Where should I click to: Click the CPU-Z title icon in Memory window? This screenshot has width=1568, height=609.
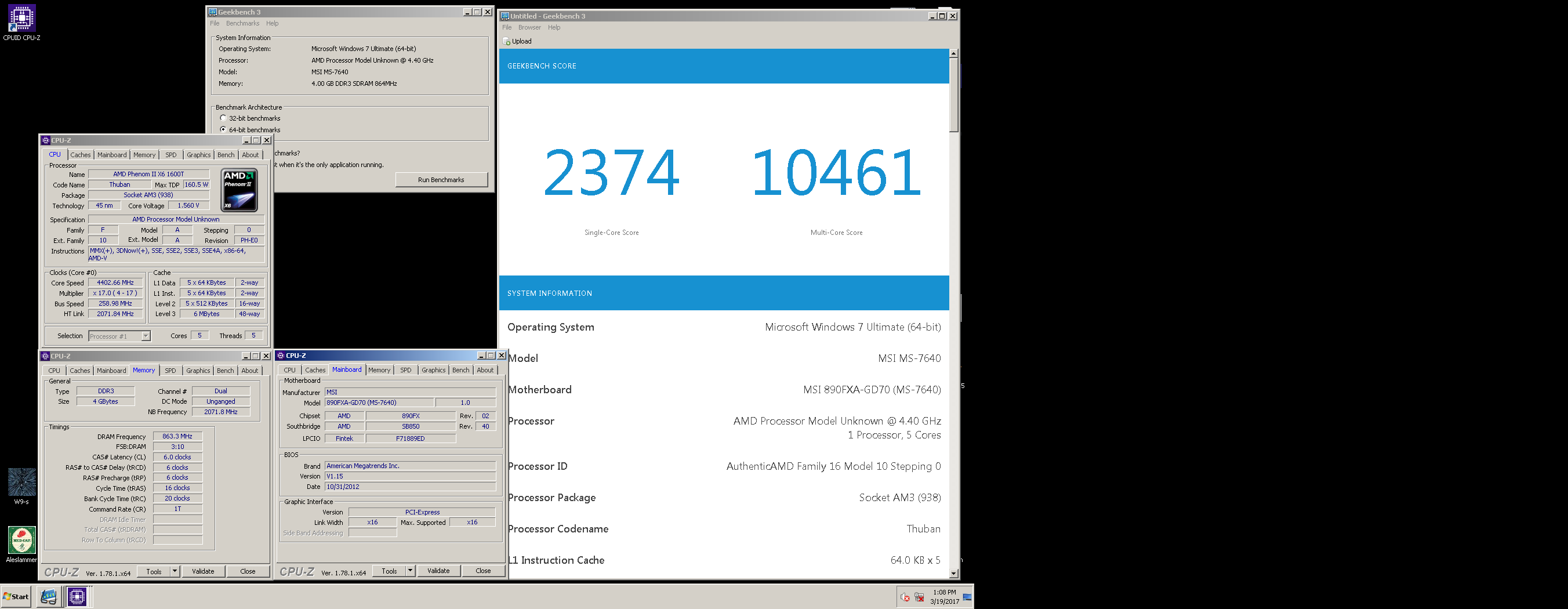[46, 356]
